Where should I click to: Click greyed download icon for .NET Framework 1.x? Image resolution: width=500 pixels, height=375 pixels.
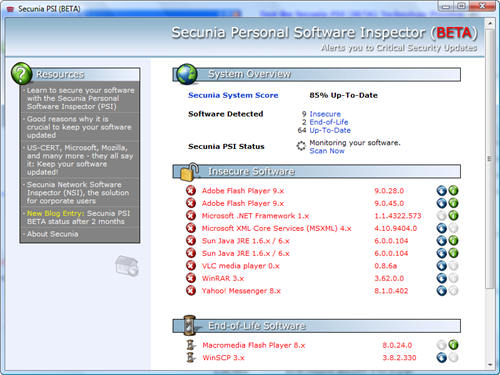click(441, 216)
